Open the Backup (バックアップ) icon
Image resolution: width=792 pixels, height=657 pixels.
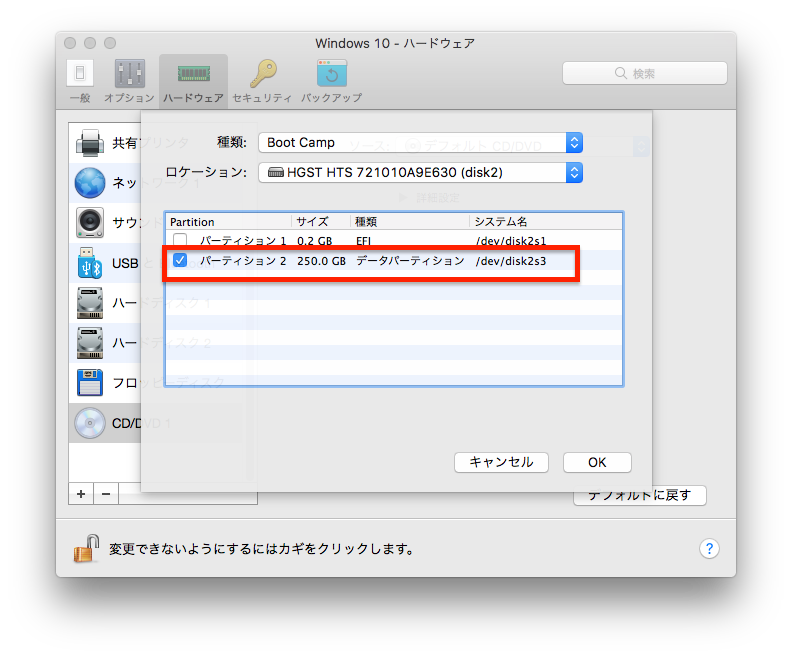[332, 74]
